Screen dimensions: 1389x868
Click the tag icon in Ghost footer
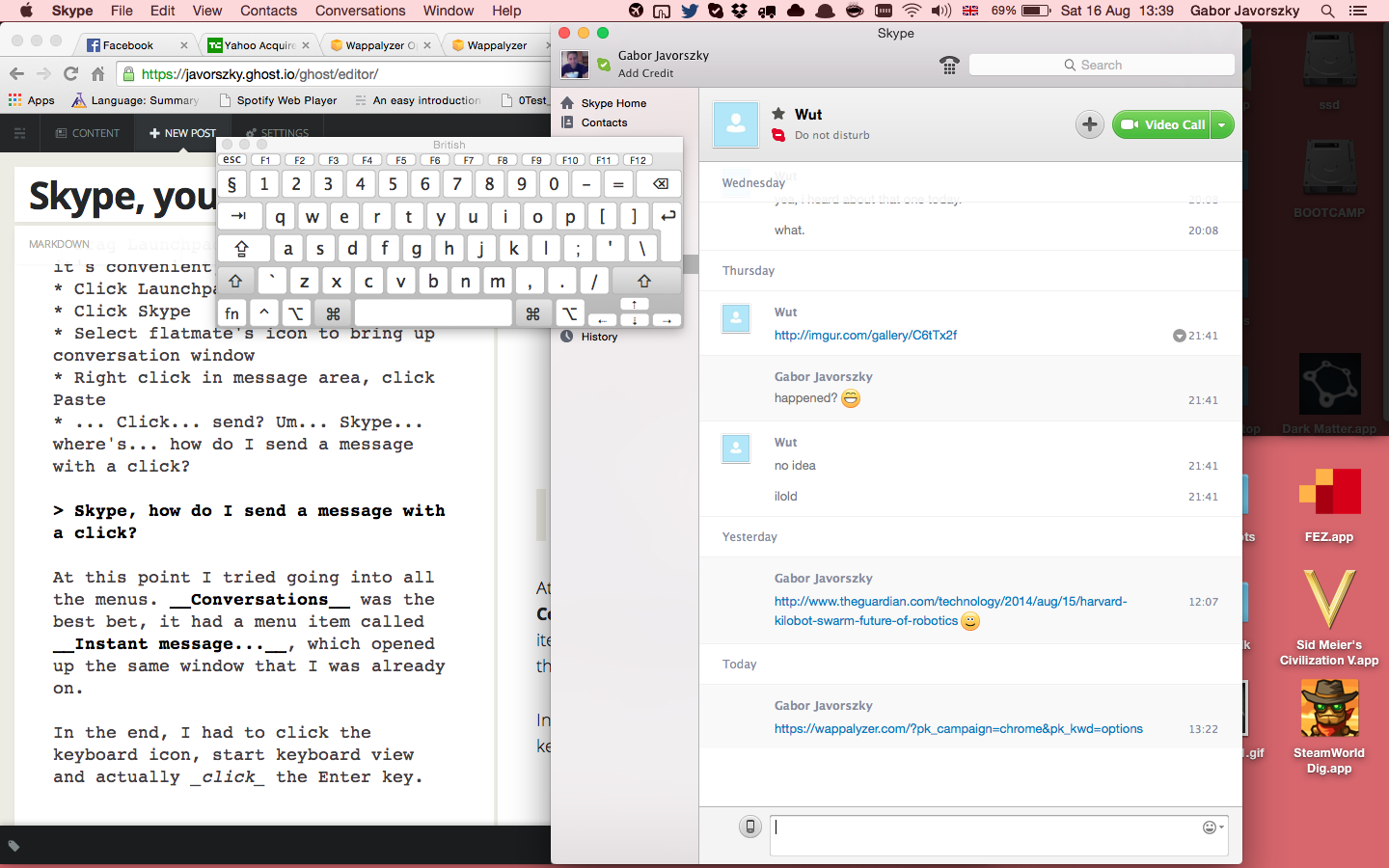(14, 847)
